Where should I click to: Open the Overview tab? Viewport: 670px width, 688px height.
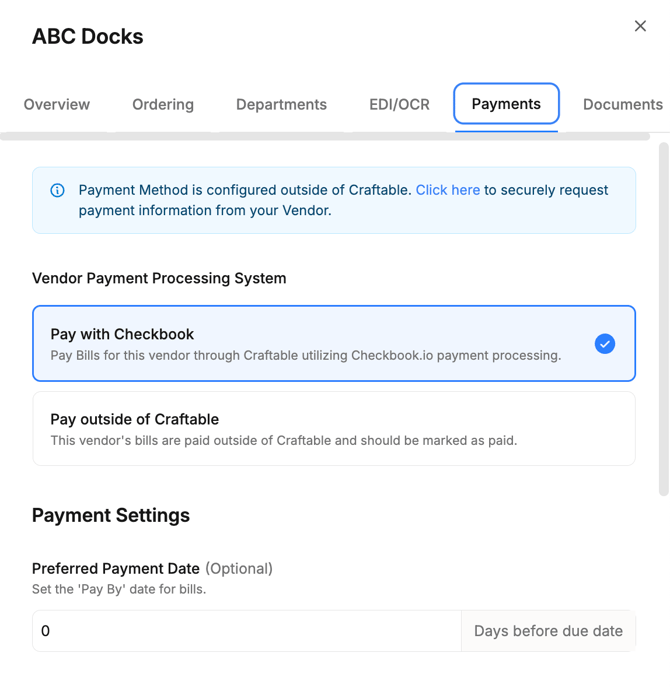click(57, 104)
